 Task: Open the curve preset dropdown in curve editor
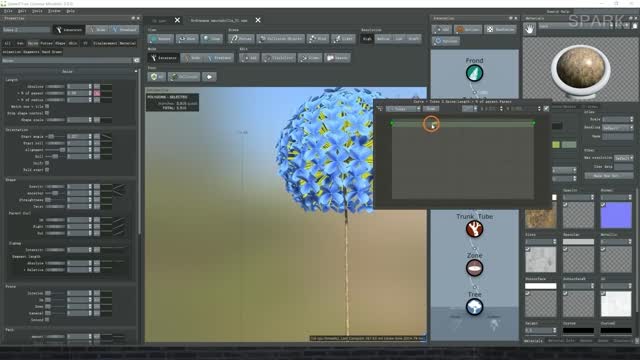click(x=403, y=109)
